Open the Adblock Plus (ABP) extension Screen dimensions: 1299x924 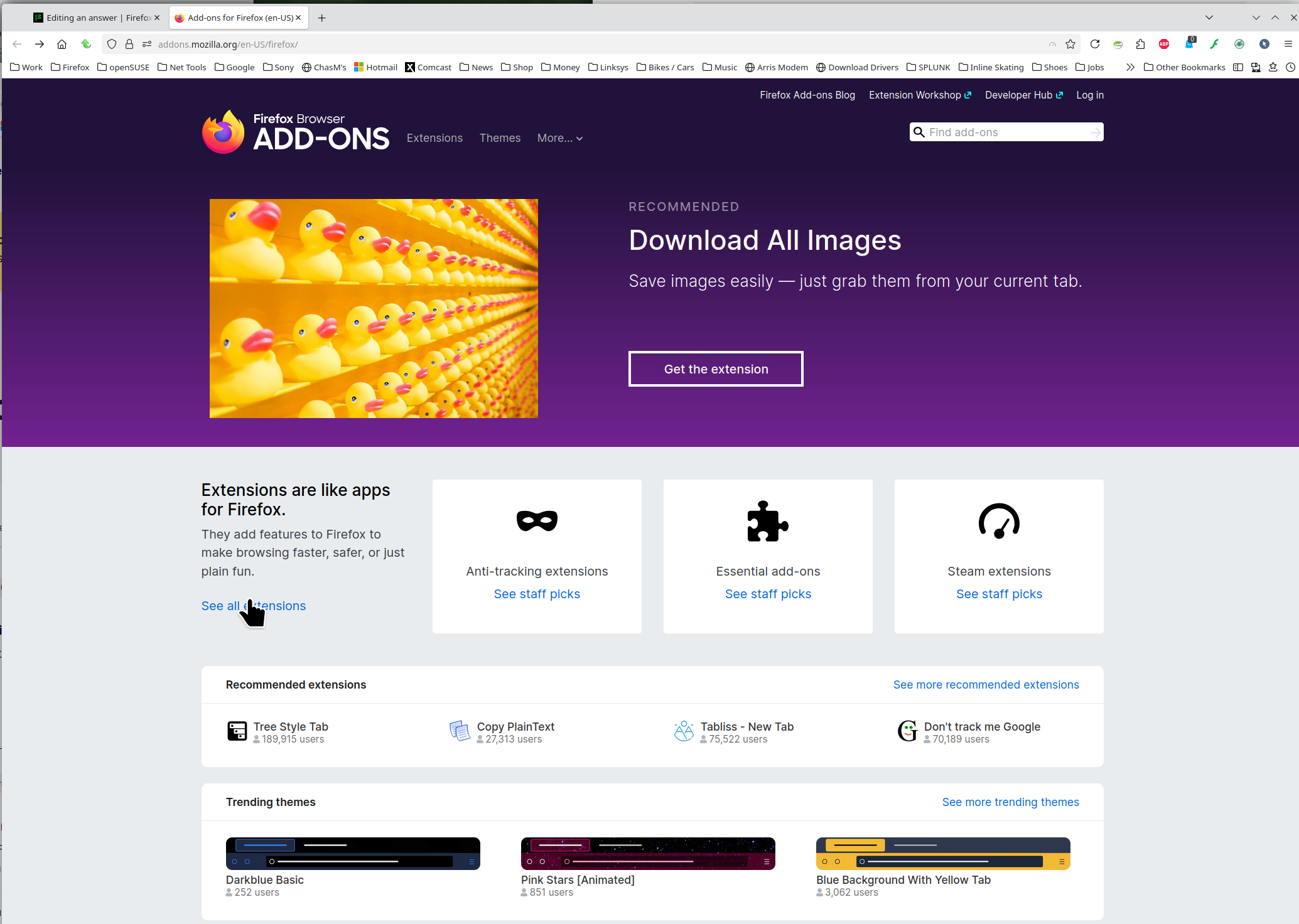coord(1164,44)
